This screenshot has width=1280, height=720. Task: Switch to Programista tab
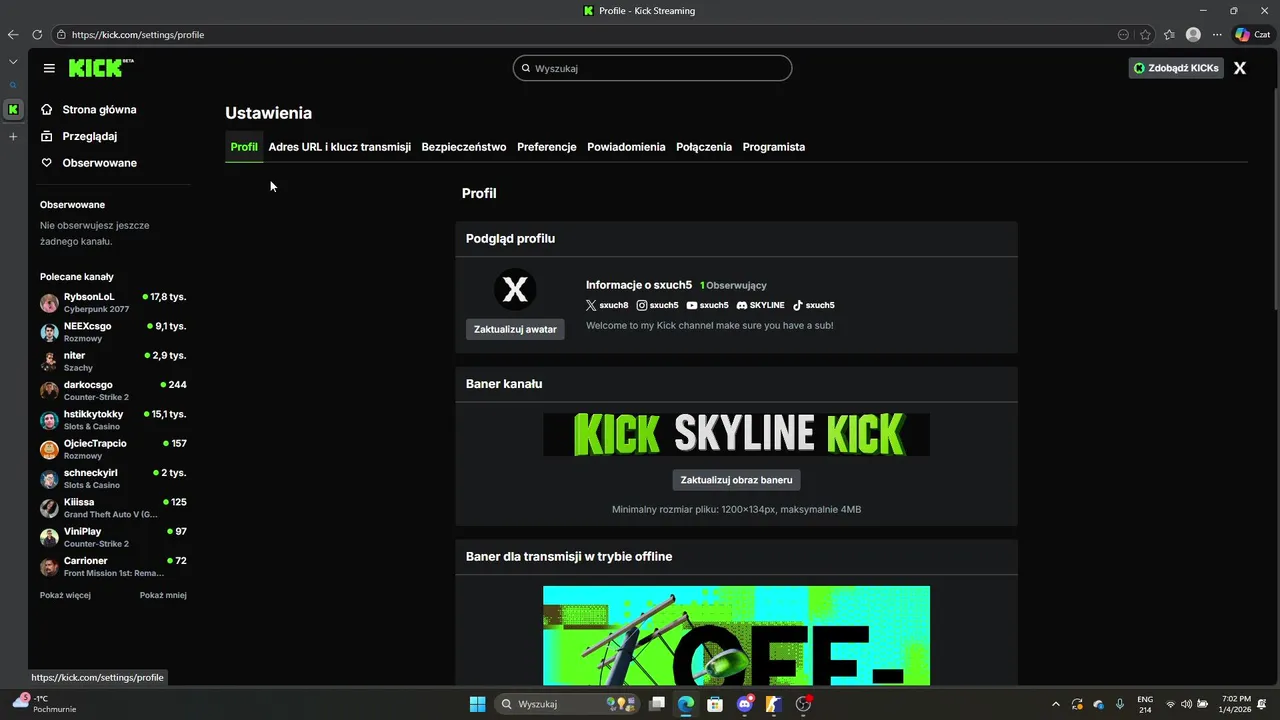pos(774,147)
